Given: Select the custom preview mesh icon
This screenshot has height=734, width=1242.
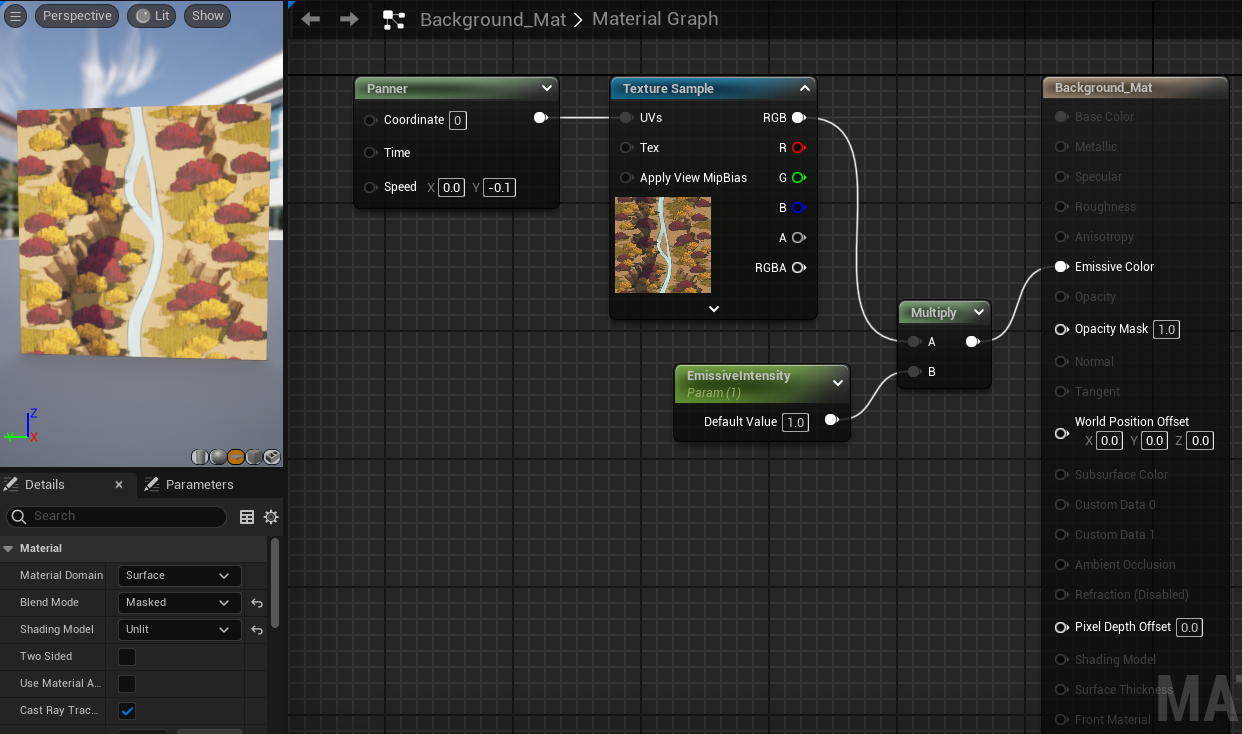Looking at the screenshot, I should [272, 457].
